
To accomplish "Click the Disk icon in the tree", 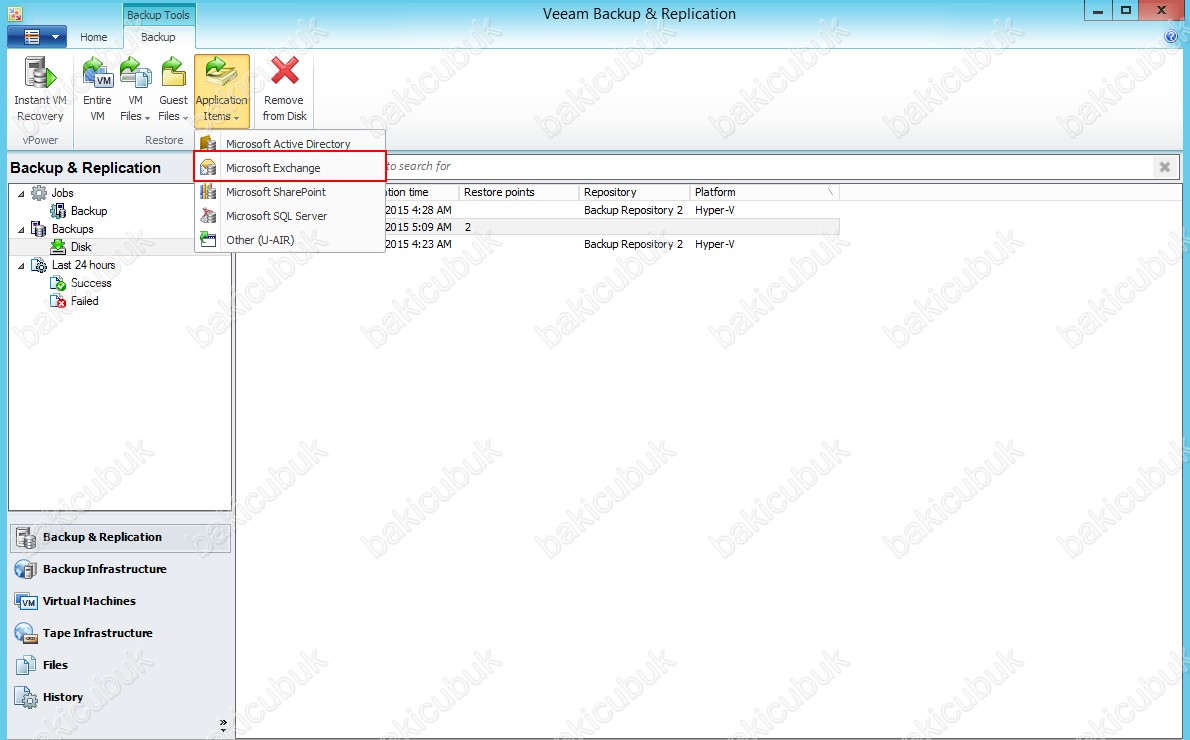I will [58, 247].
